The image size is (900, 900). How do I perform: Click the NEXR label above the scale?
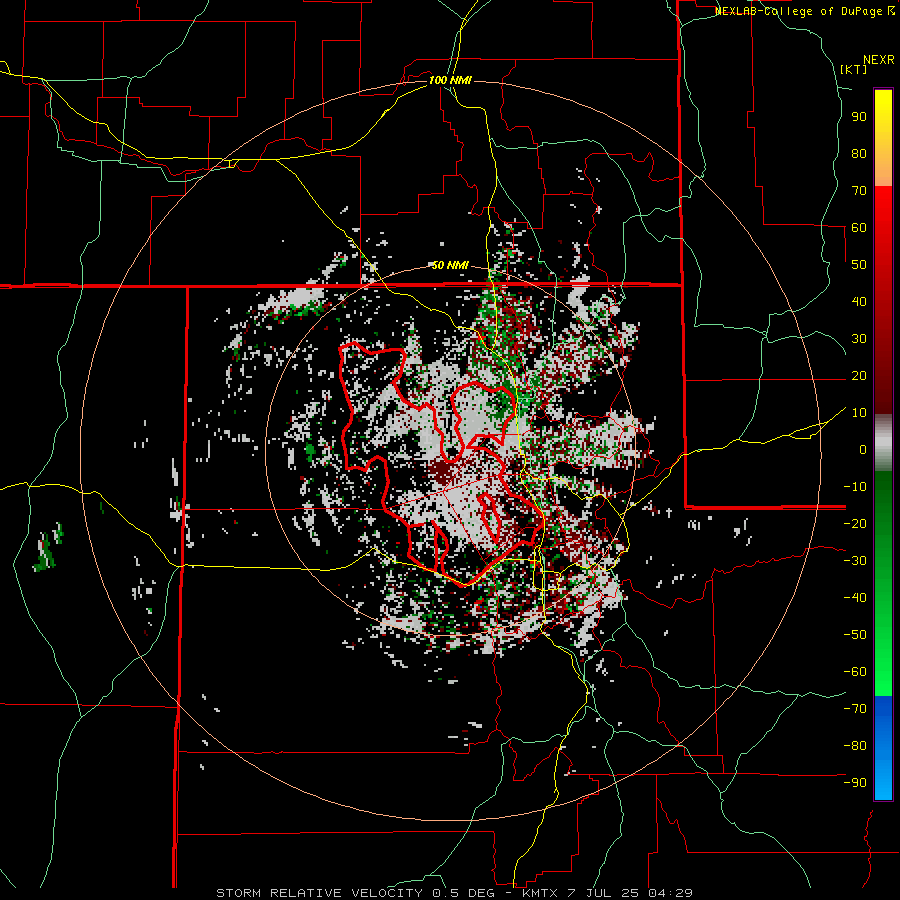click(879, 60)
